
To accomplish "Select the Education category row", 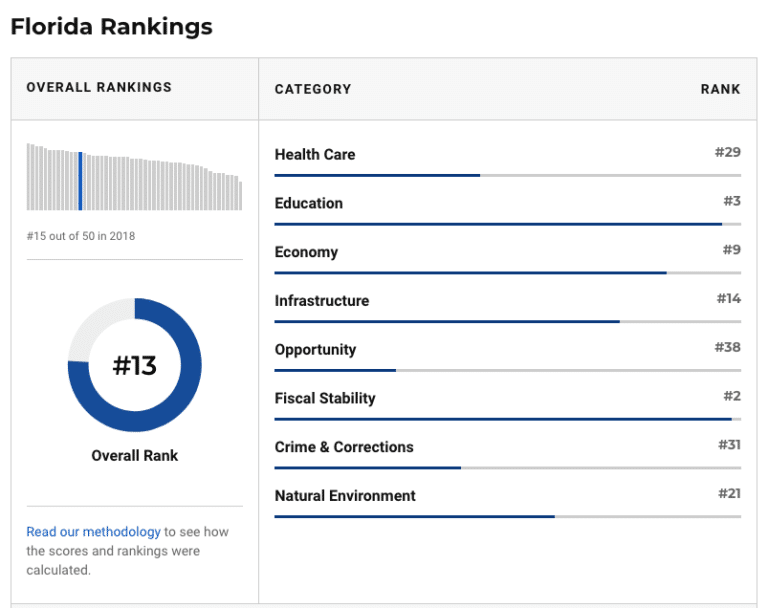I will pyautogui.click(x=309, y=203).
